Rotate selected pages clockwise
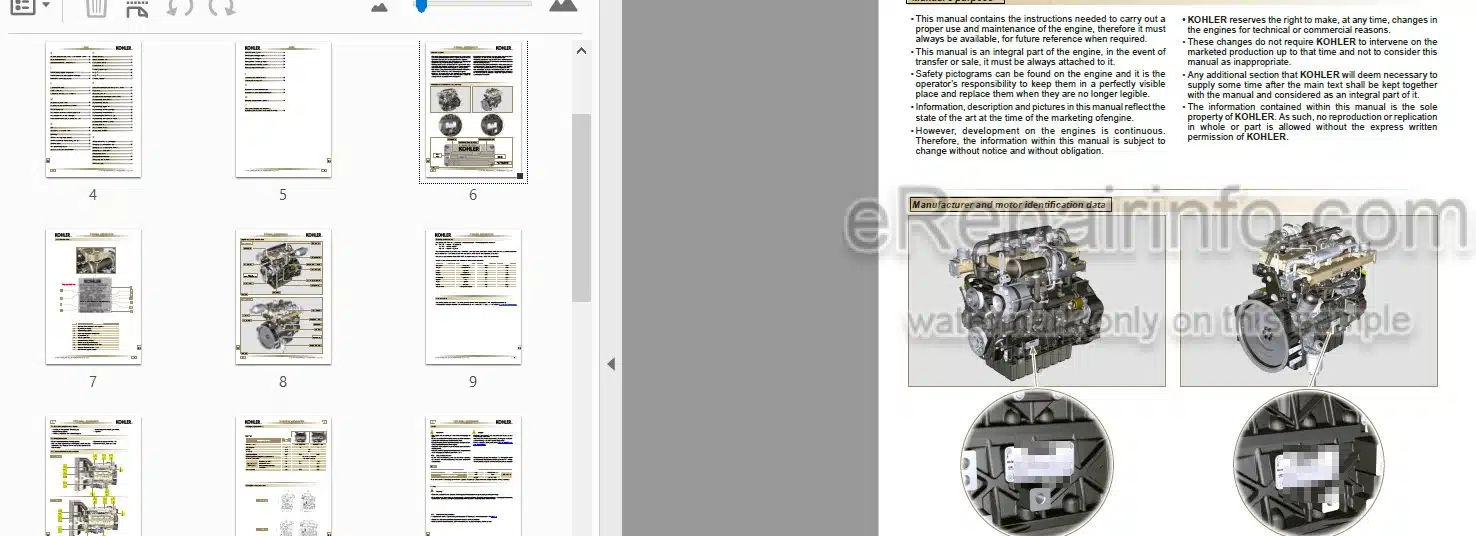The image size is (1476, 536). pos(222,8)
